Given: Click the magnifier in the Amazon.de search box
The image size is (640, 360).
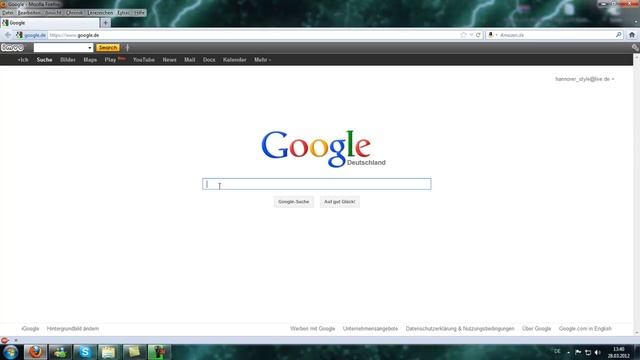Looking at the screenshot, I should click(618, 35).
